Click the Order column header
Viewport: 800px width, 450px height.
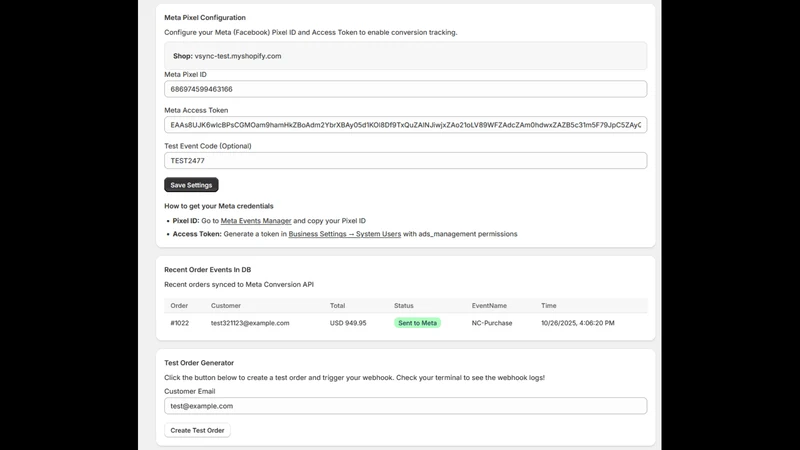(x=179, y=306)
